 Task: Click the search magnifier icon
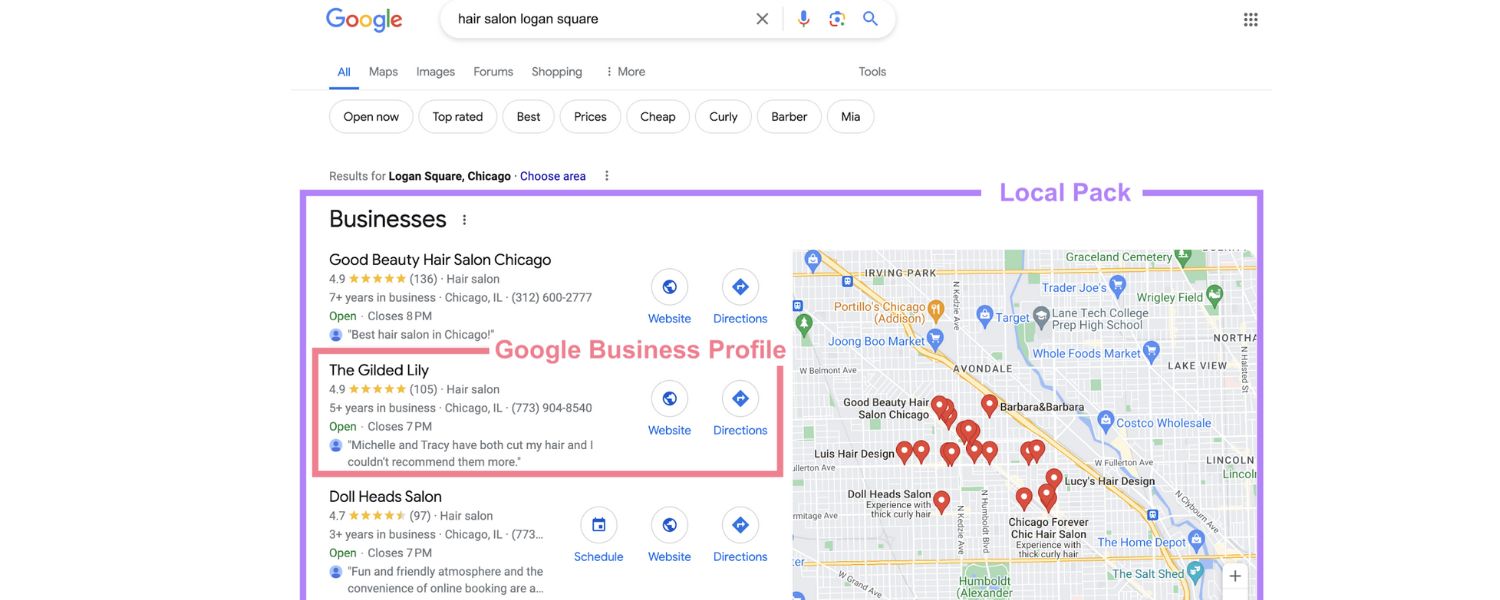pyautogui.click(x=869, y=17)
